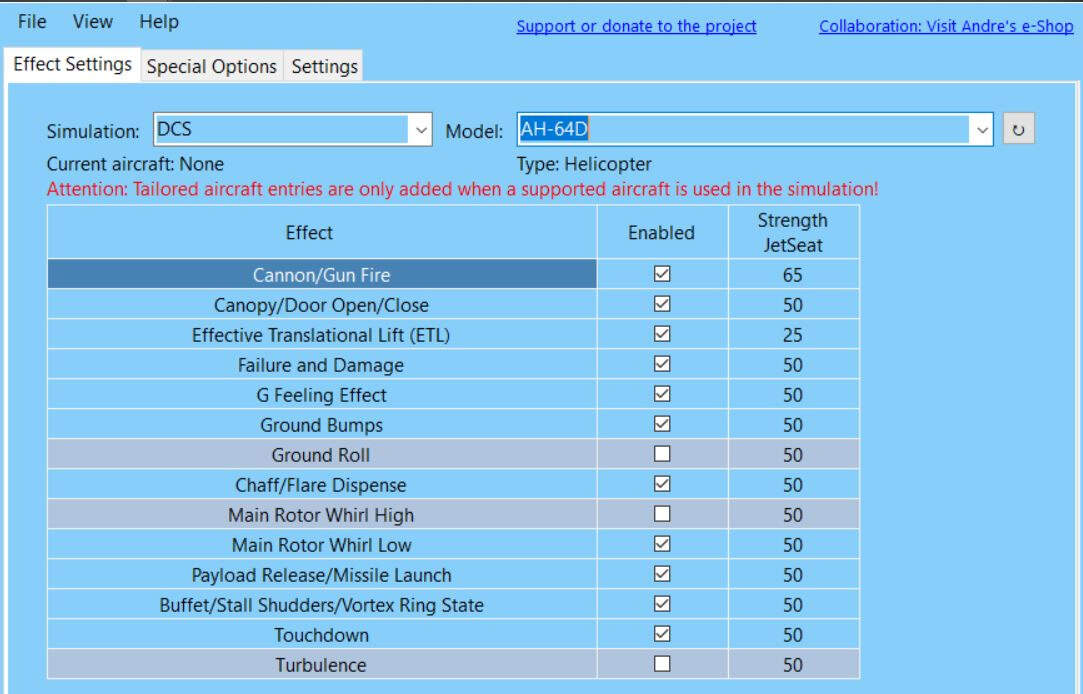This screenshot has width=1083, height=694.
Task: Select the Effective Translational Lift (ETL) row
Action: click(321, 335)
